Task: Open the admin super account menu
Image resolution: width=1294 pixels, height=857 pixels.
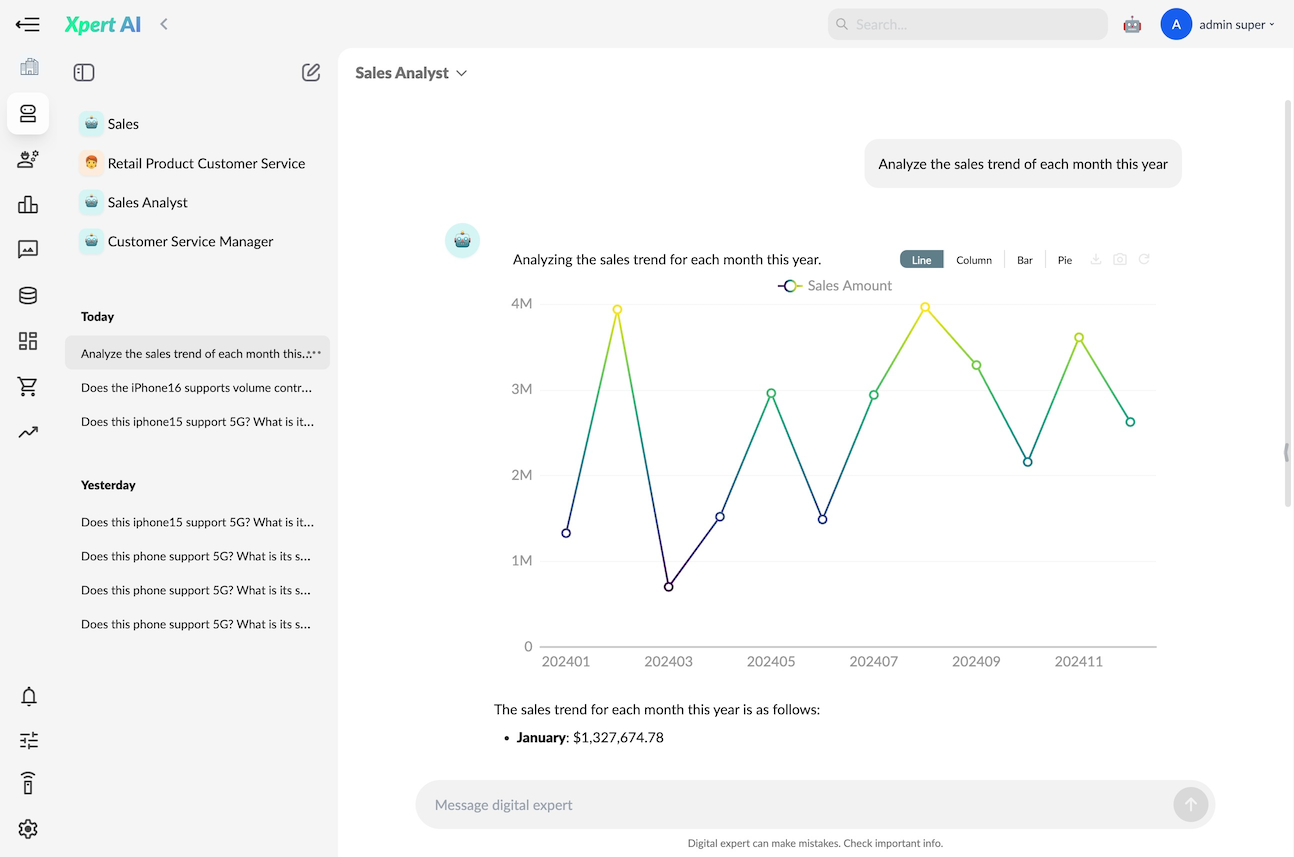Action: tap(1218, 25)
